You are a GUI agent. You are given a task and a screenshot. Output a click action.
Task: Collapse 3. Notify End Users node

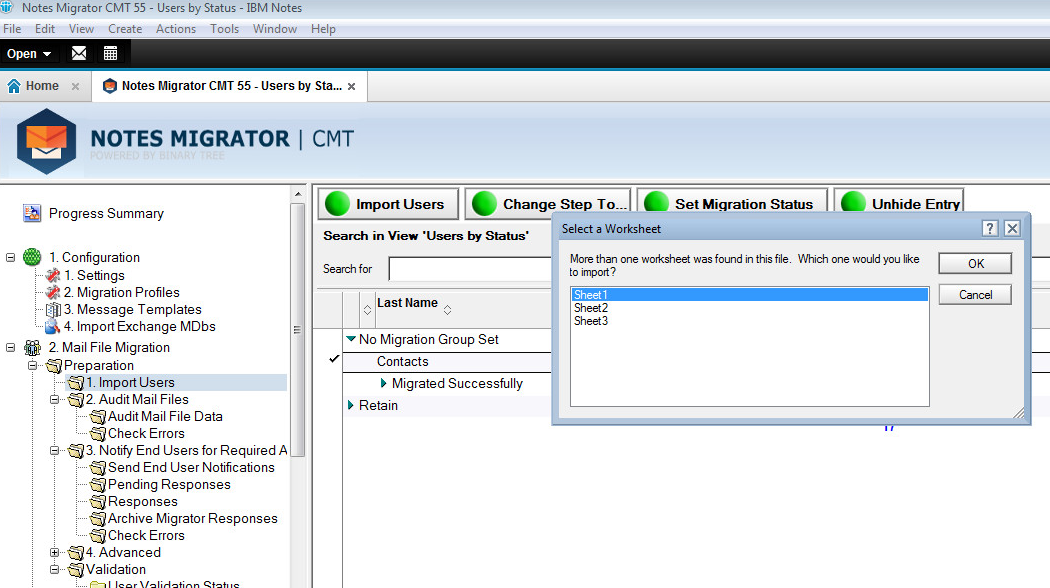[54, 451]
